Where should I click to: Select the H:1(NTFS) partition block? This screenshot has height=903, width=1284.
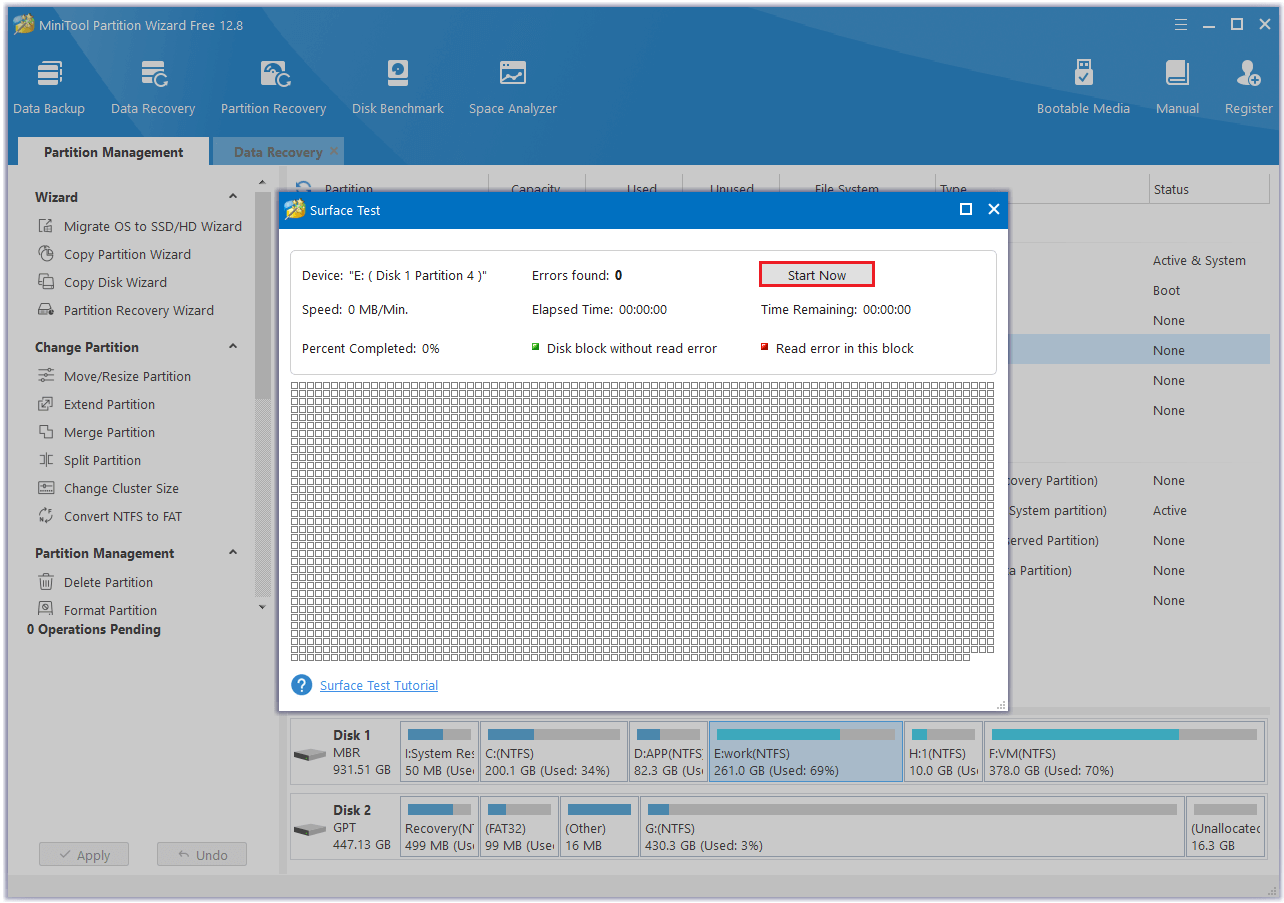tap(944, 752)
